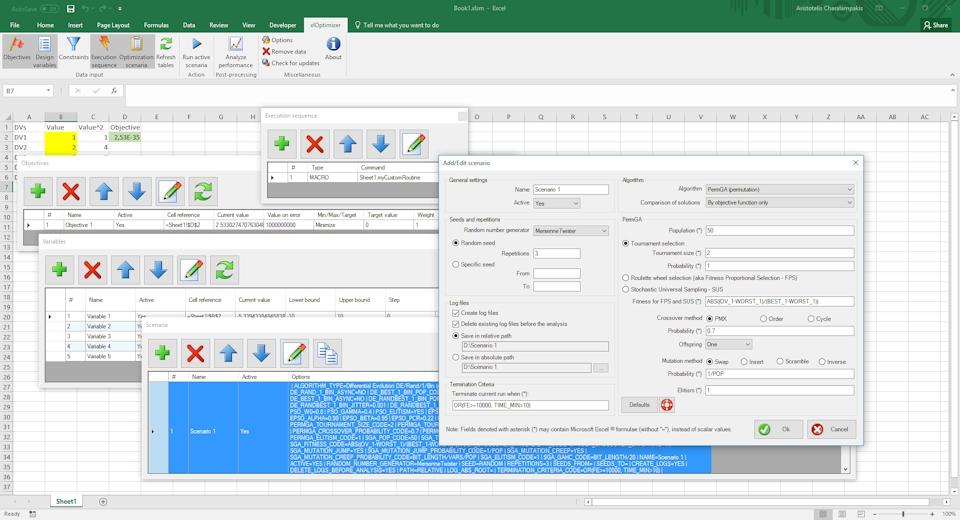Add a scenario in Scenaria window
Screen dimensions: 960x520
point(162,353)
